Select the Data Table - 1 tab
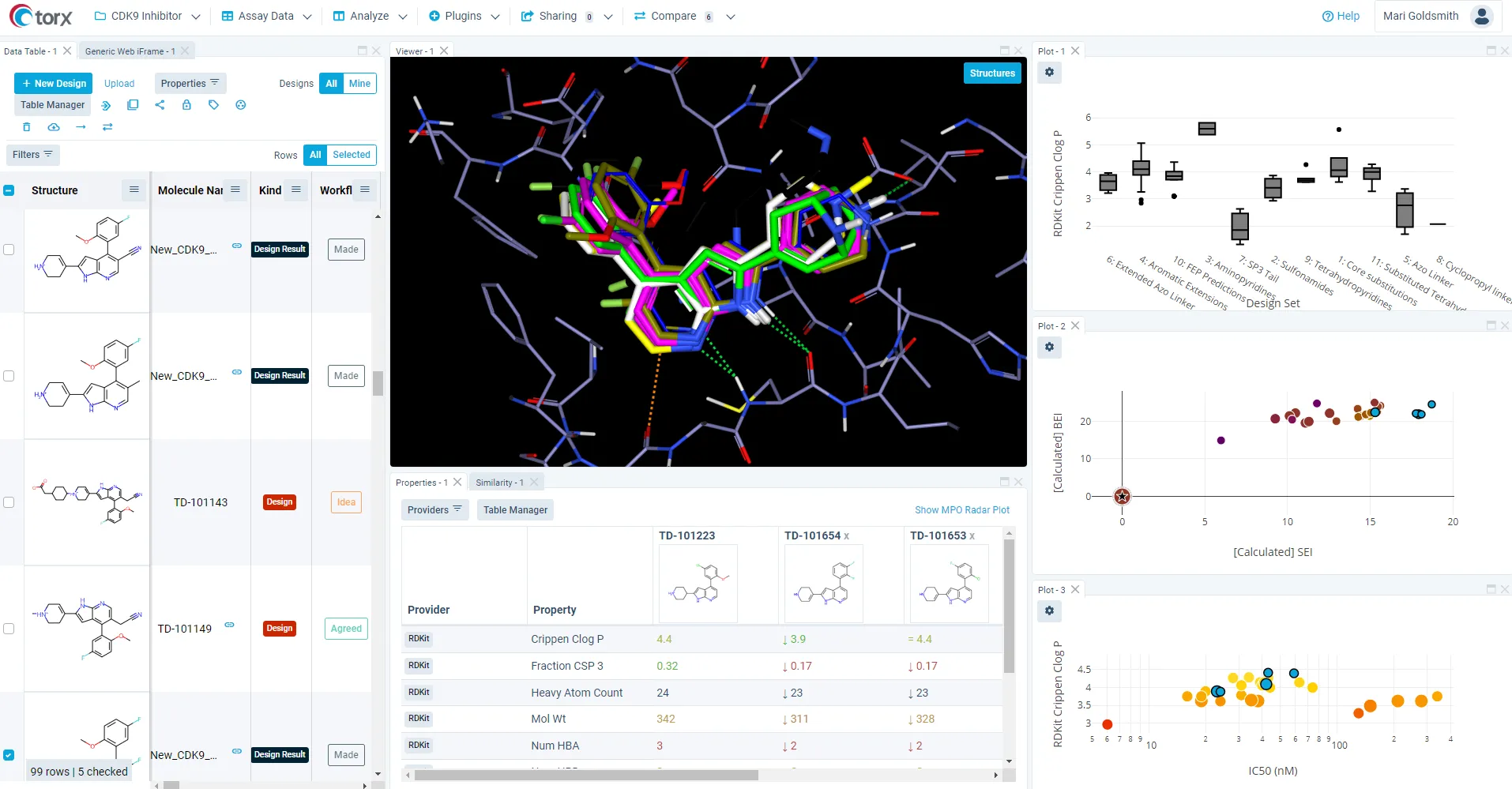This screenshot has height=789, width=1512. tap(30, 51)
